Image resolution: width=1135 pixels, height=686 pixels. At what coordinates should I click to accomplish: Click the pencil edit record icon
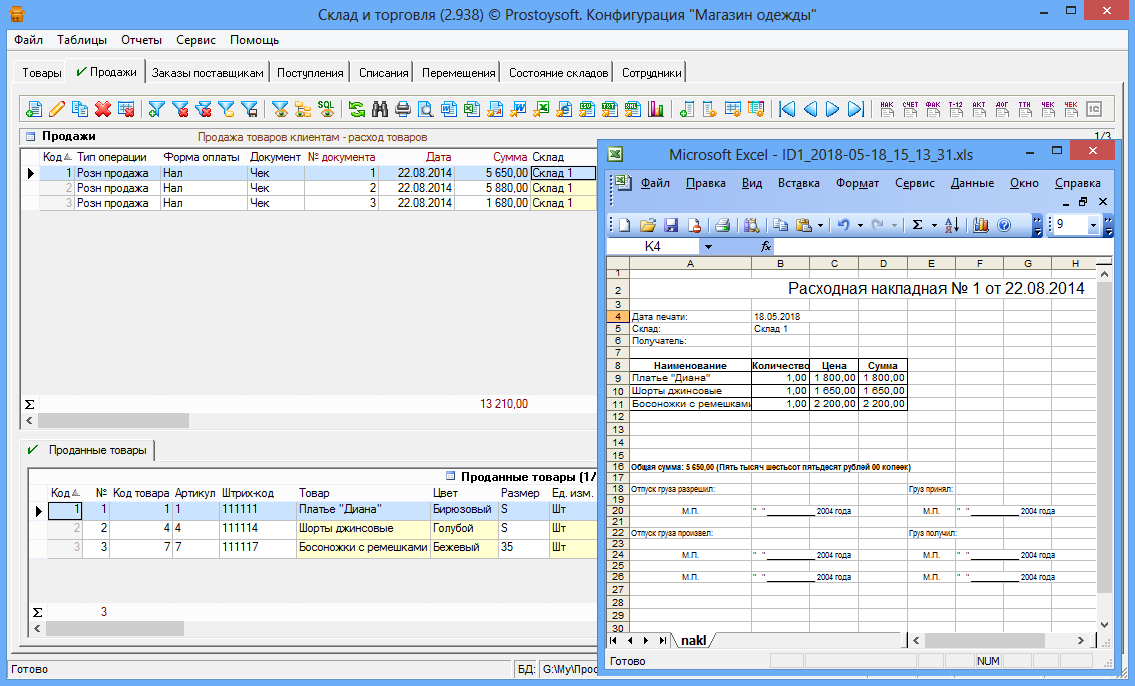(x=56, y=109)
